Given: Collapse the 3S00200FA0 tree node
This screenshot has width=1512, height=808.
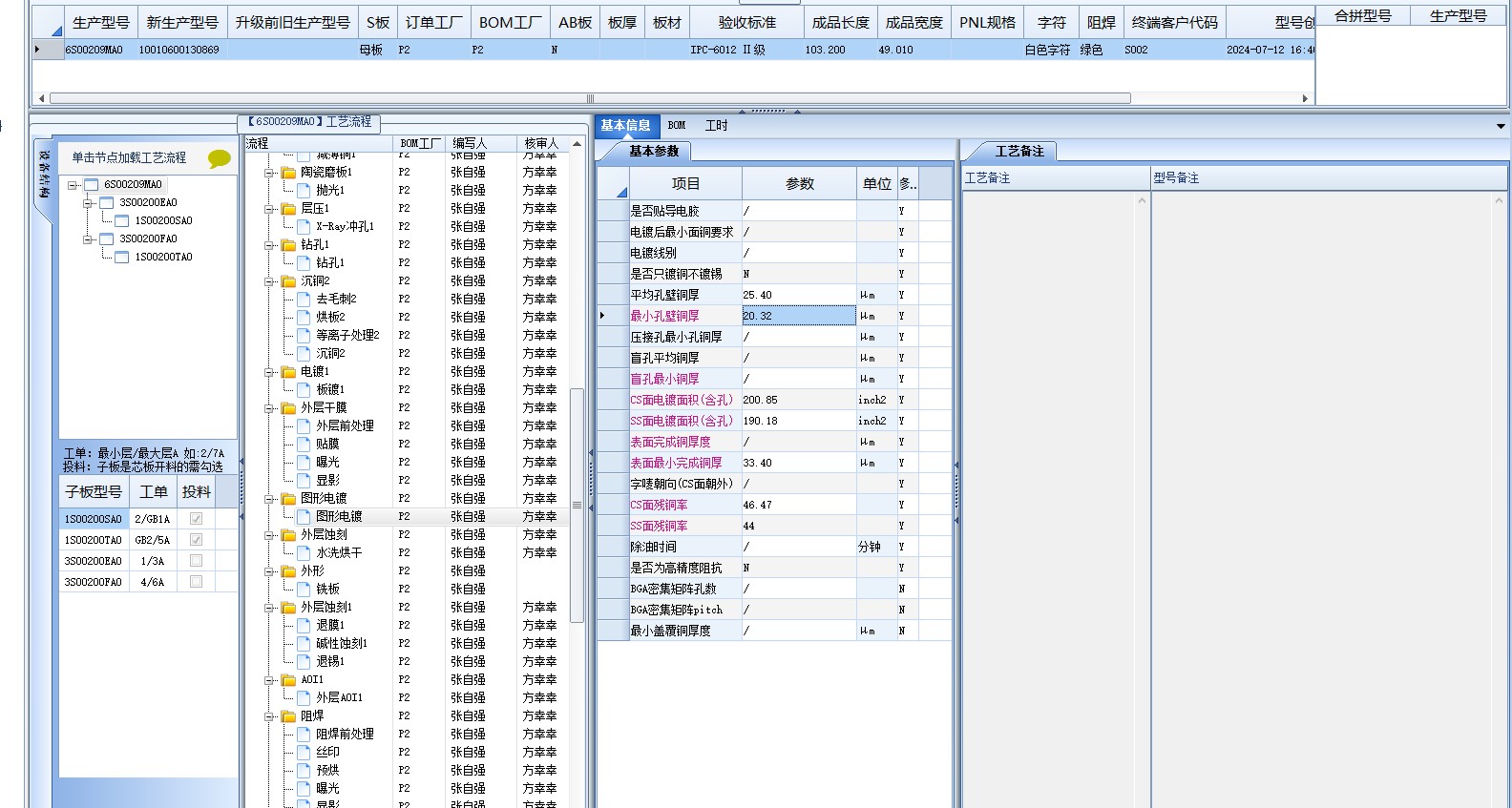Looking at the screenshot, I should (88, 239).
